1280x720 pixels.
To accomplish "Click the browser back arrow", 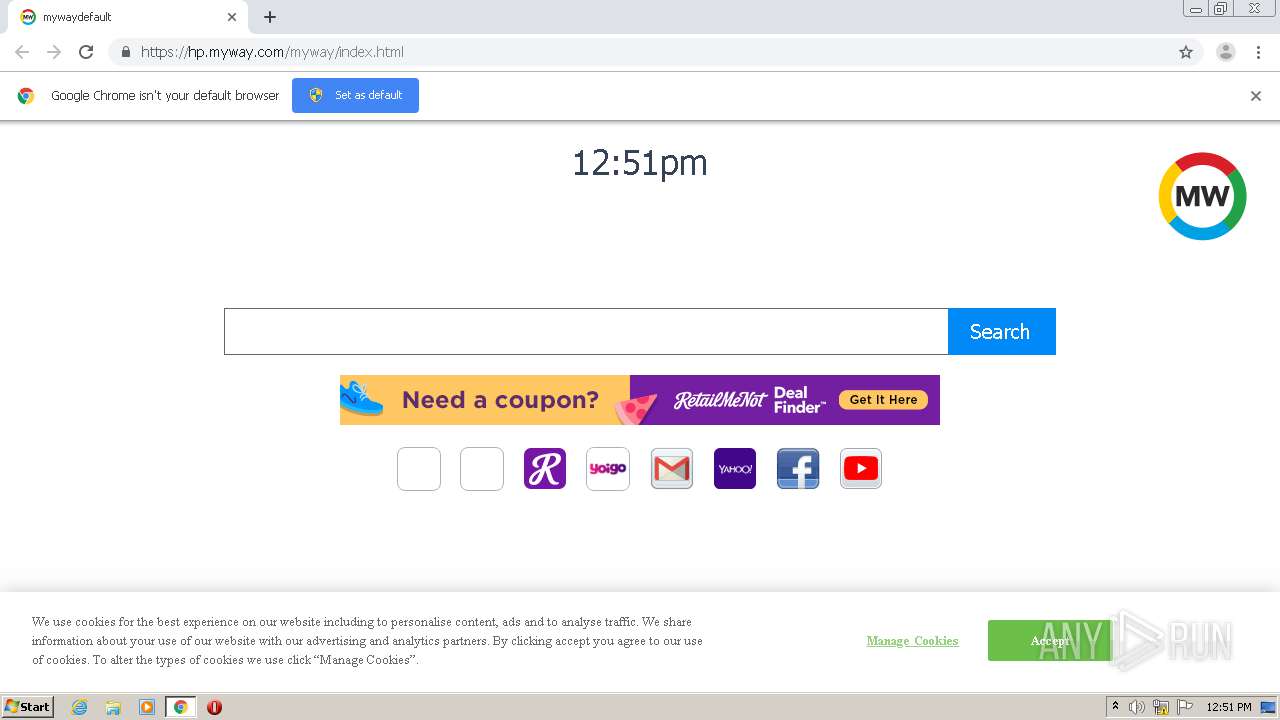I will pyautogui.click(x=22, y=52).
